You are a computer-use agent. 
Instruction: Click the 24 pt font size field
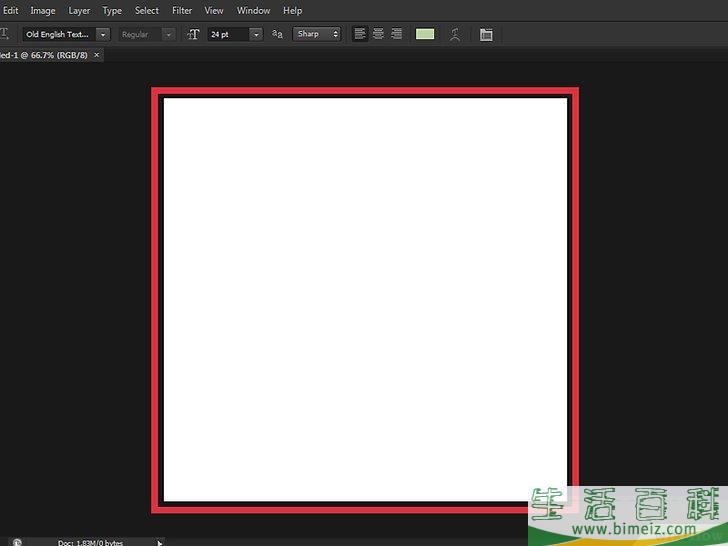[228, 34]
